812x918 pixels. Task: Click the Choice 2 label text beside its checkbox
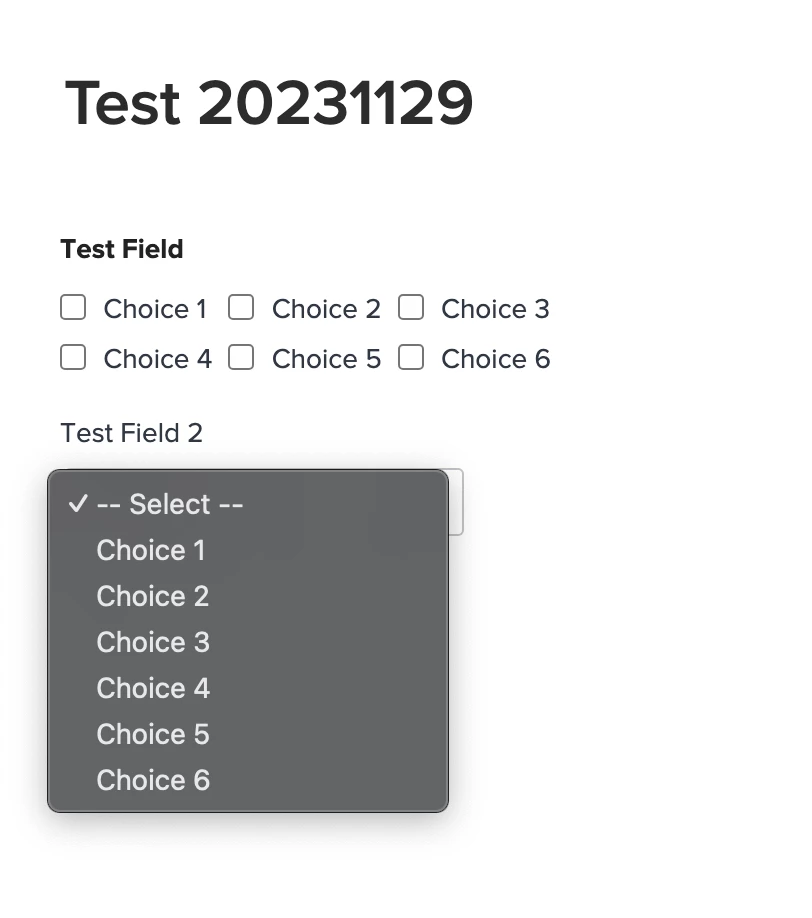click(x=326, y=309)
